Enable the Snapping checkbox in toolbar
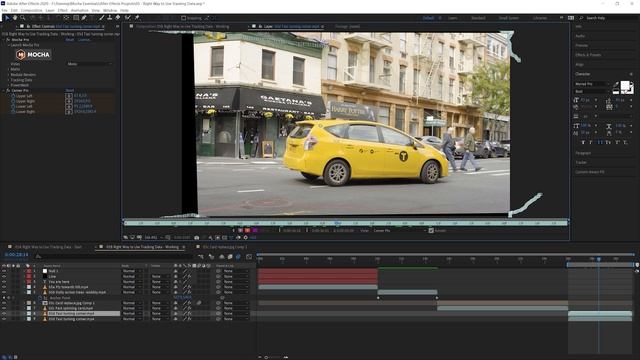 click(x=184, y=18)
